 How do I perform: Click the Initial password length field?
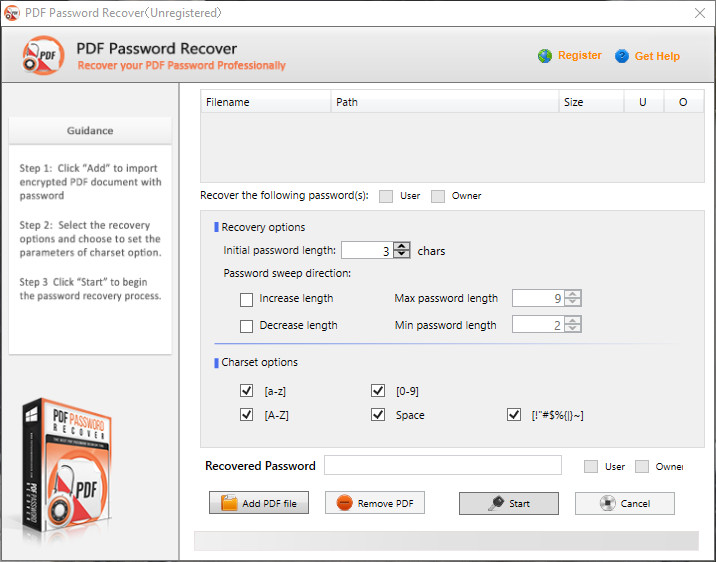tap(367, 250)
